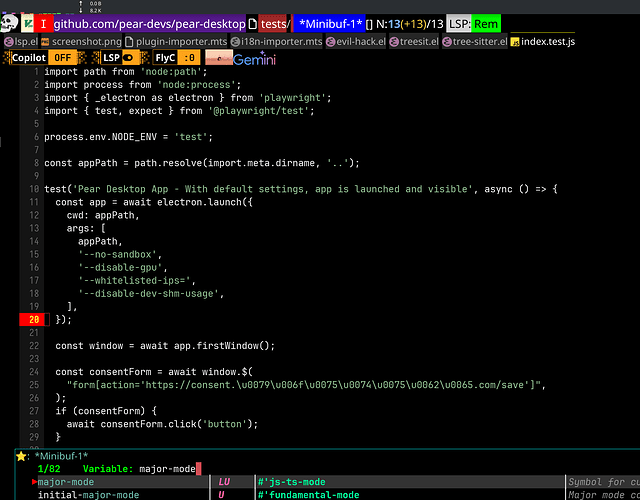640x500 pixels.
Task: Click the Gemini icon in the toolbar
Action: point(254,58)
